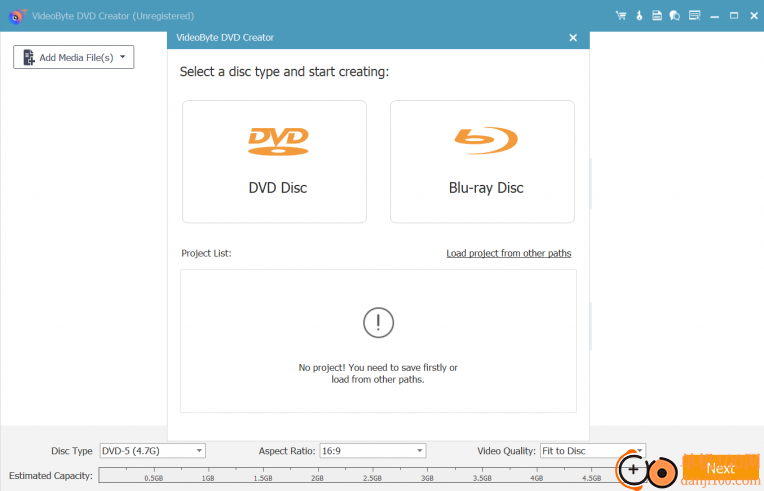Click the Add Media file icon
Screen dimensions: 764x491
coord(29,57)
